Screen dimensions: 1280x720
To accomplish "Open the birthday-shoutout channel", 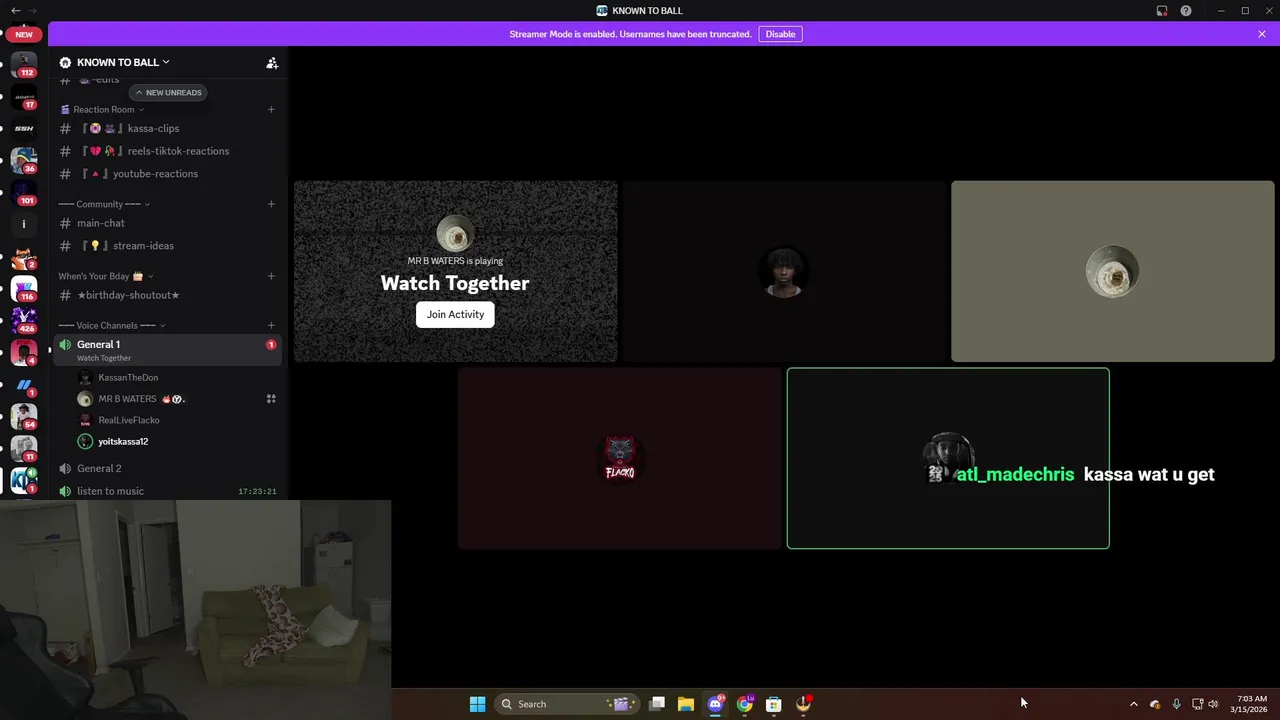I will click(168, 295).
